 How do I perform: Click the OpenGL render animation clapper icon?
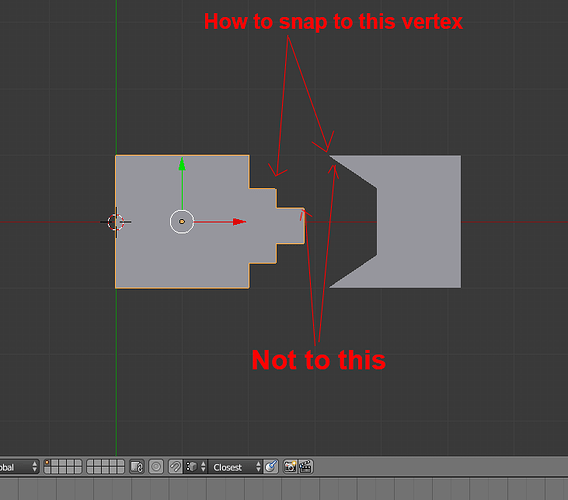point(305,467)
